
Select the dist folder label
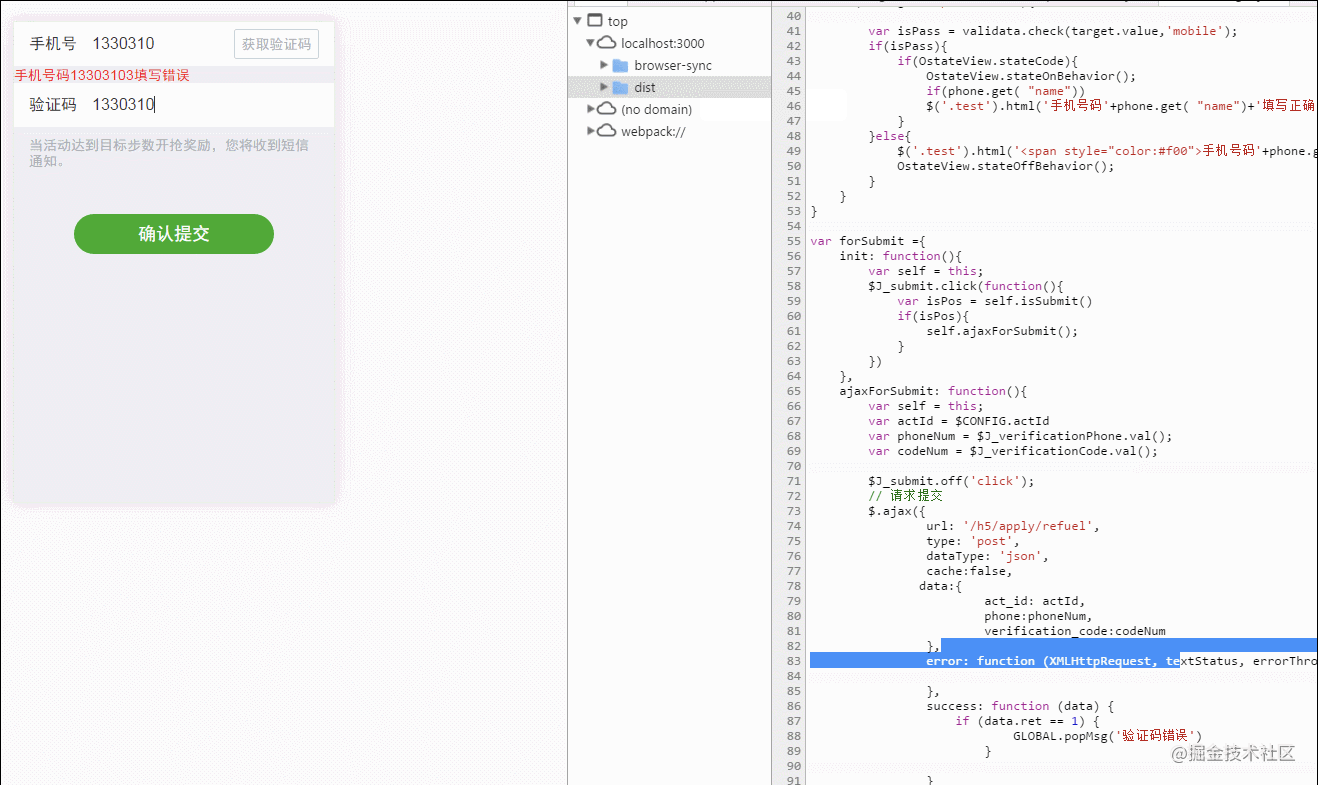645,87
